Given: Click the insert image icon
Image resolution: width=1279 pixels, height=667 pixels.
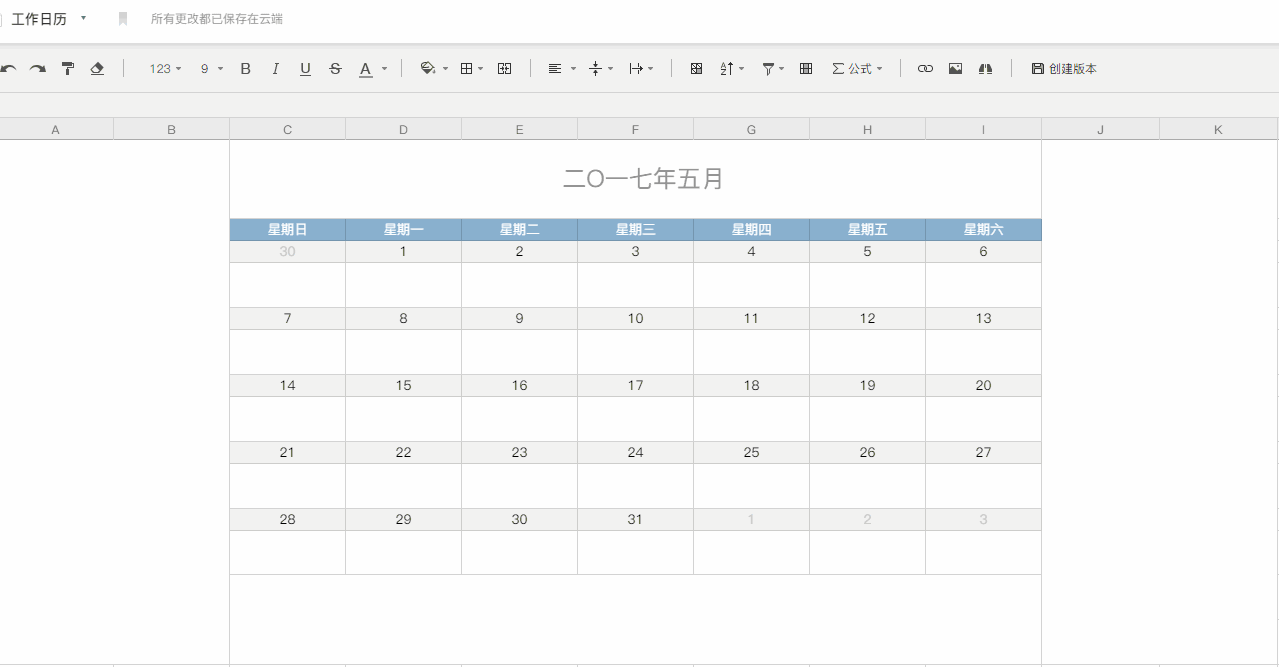Looking at the screenshot, I should tap(955, 69).
